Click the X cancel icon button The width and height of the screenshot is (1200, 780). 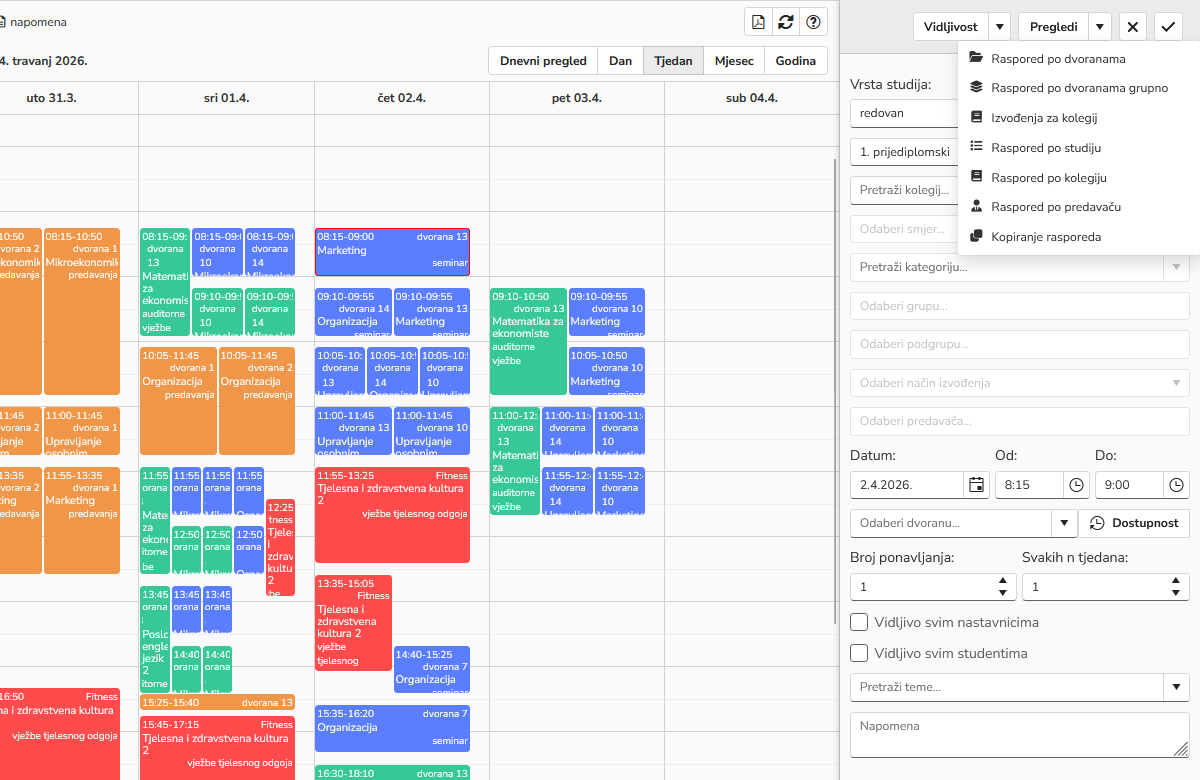pyautogui.click(x=1132, y=27)
